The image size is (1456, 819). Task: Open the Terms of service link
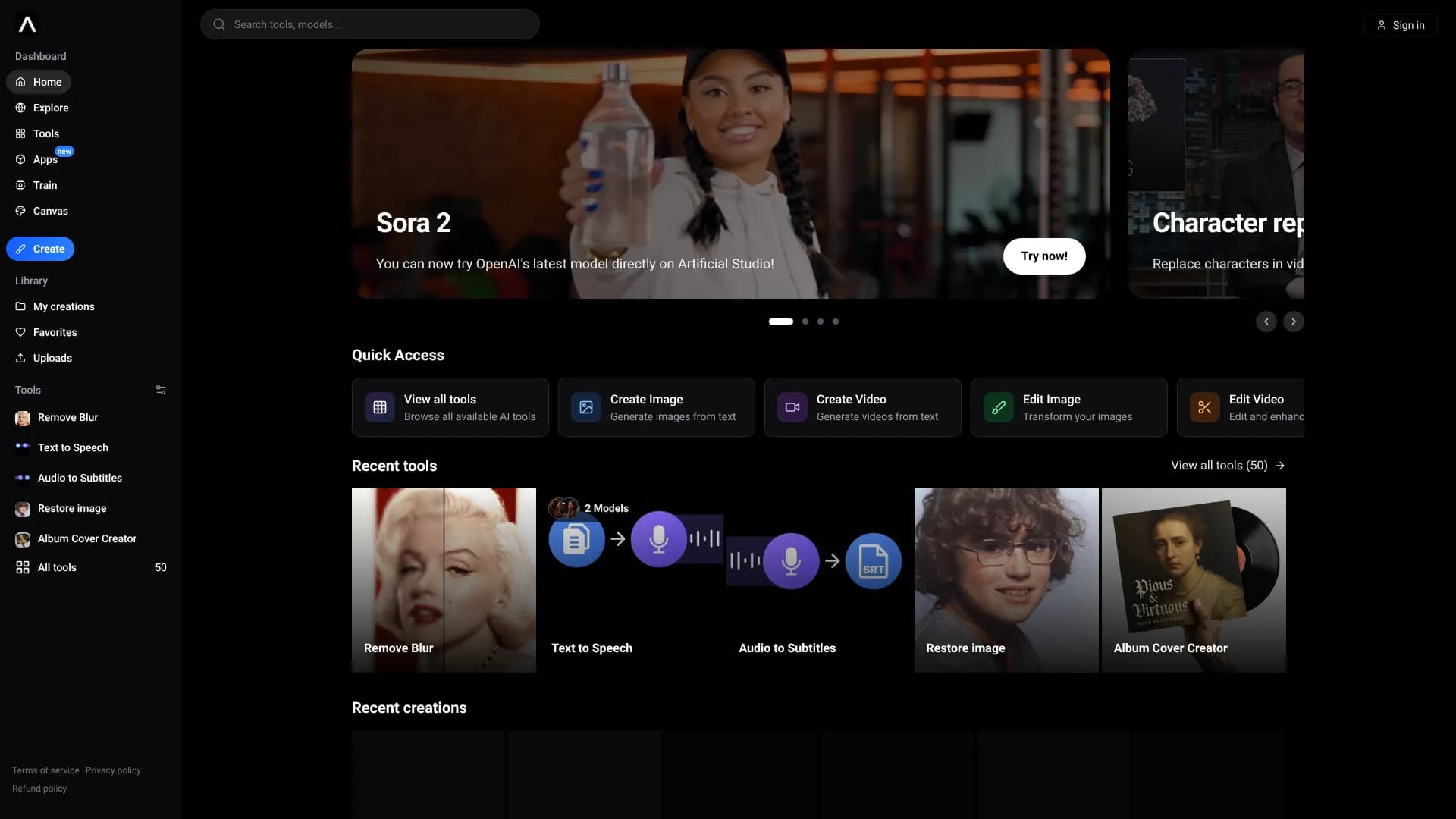point(45,770)
